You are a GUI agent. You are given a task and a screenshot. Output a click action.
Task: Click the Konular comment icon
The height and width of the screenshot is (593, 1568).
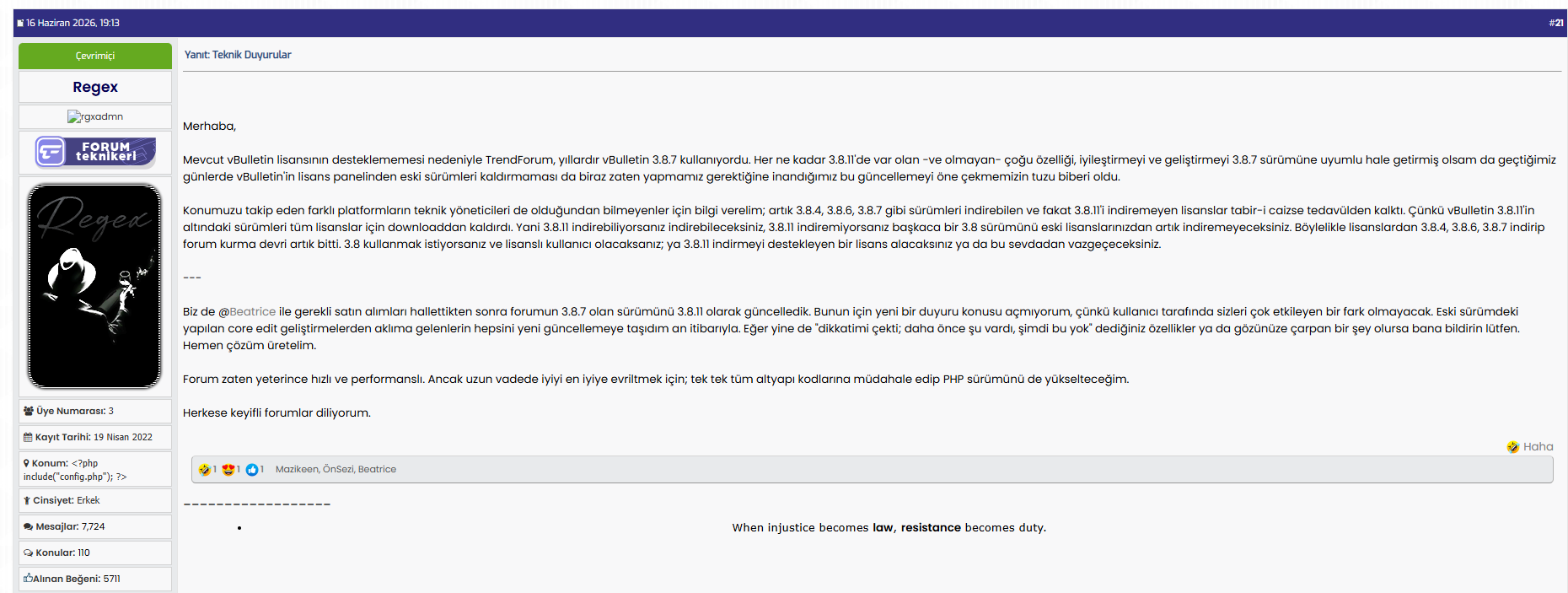click(29, 553)
